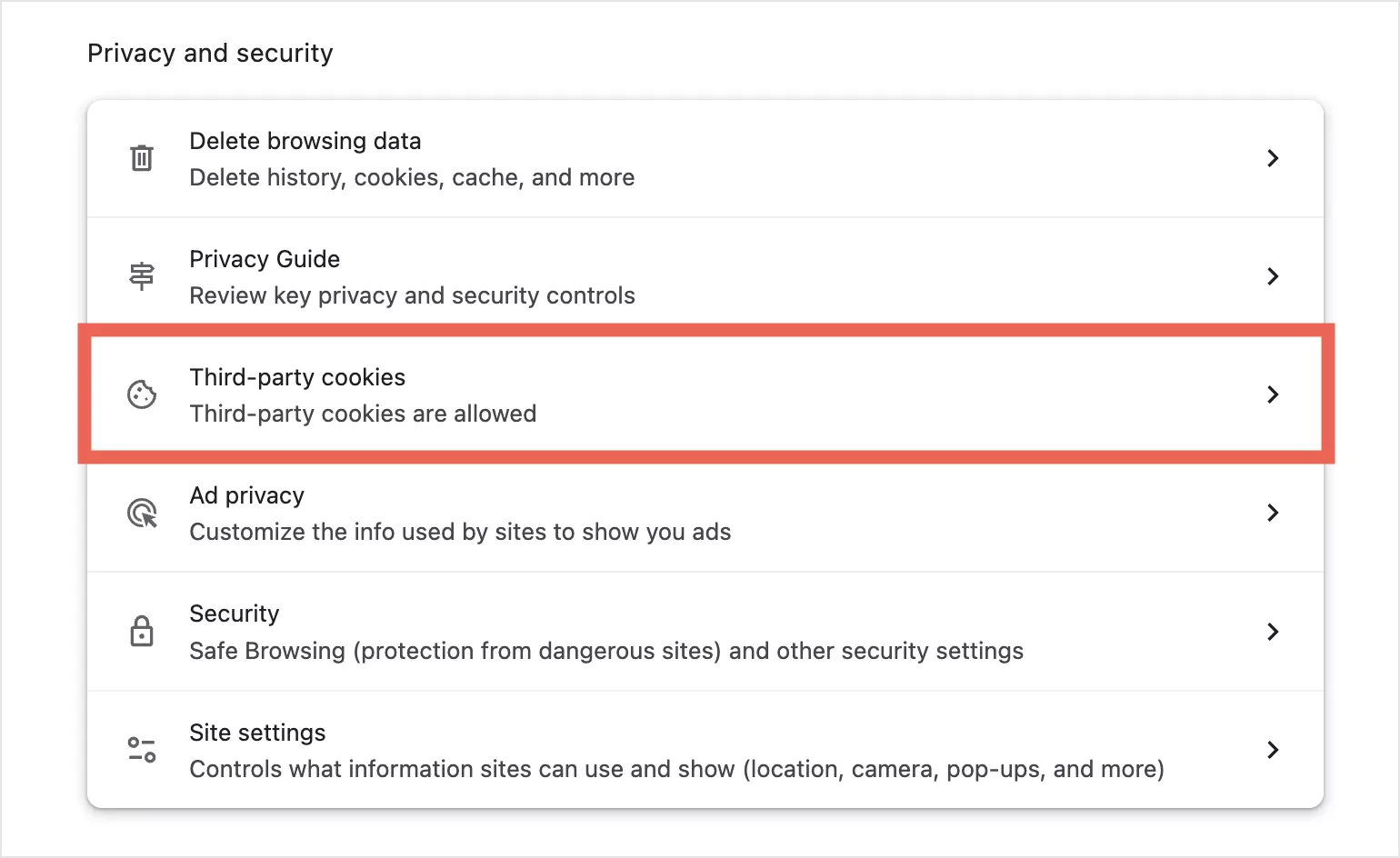
Task: Go to the Security title
Action: (x=234, y=614)
